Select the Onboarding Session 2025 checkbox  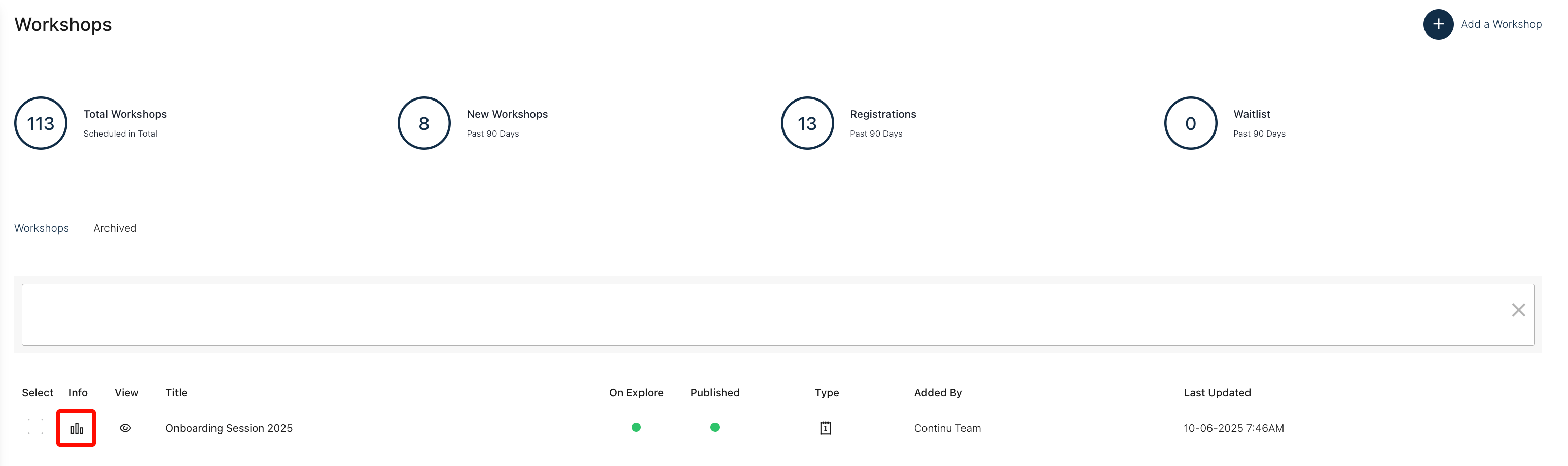point(35,426)
